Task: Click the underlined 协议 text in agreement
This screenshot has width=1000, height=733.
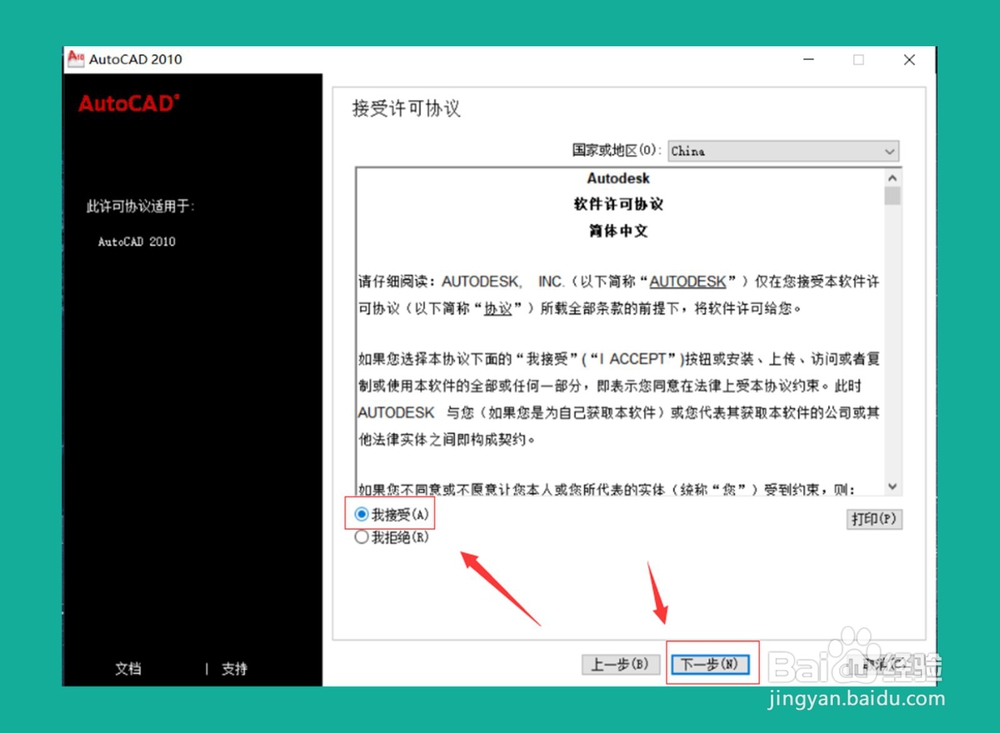Action: (x=497, y=308)
